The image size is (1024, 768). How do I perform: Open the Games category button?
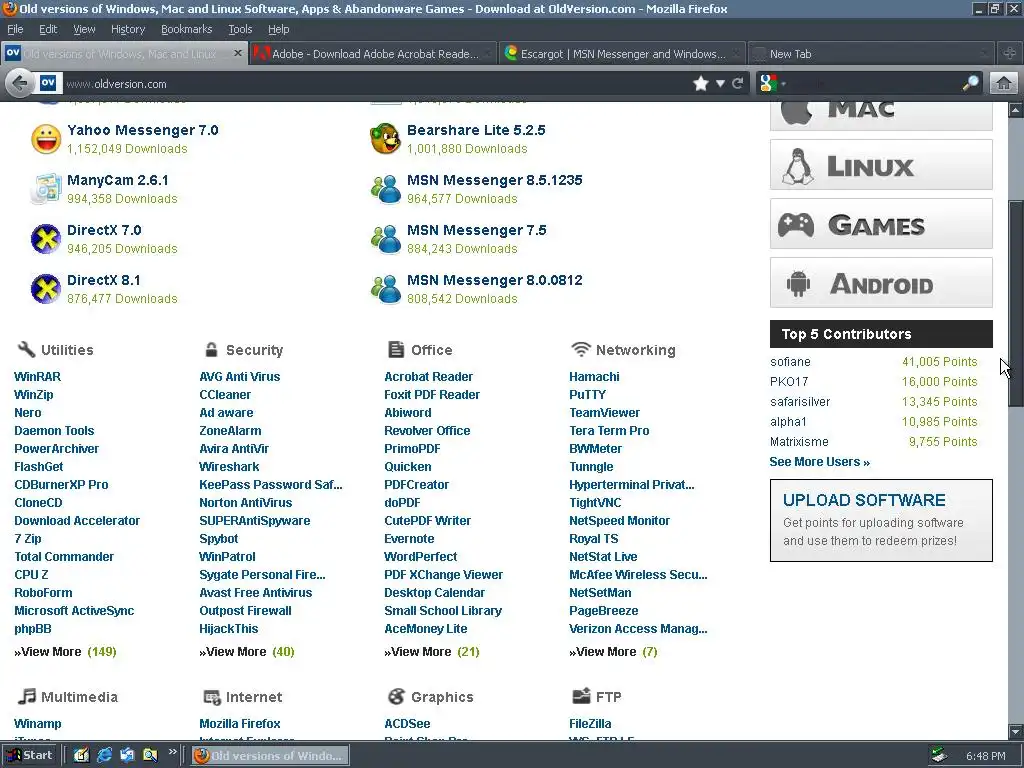(881, 224)
